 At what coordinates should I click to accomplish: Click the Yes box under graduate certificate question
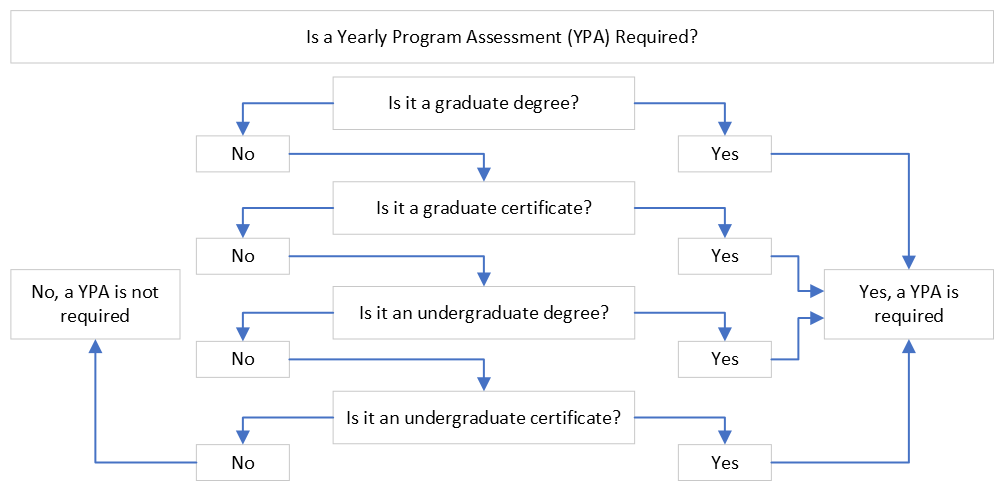pyautogui.click(x=724, y=256)
